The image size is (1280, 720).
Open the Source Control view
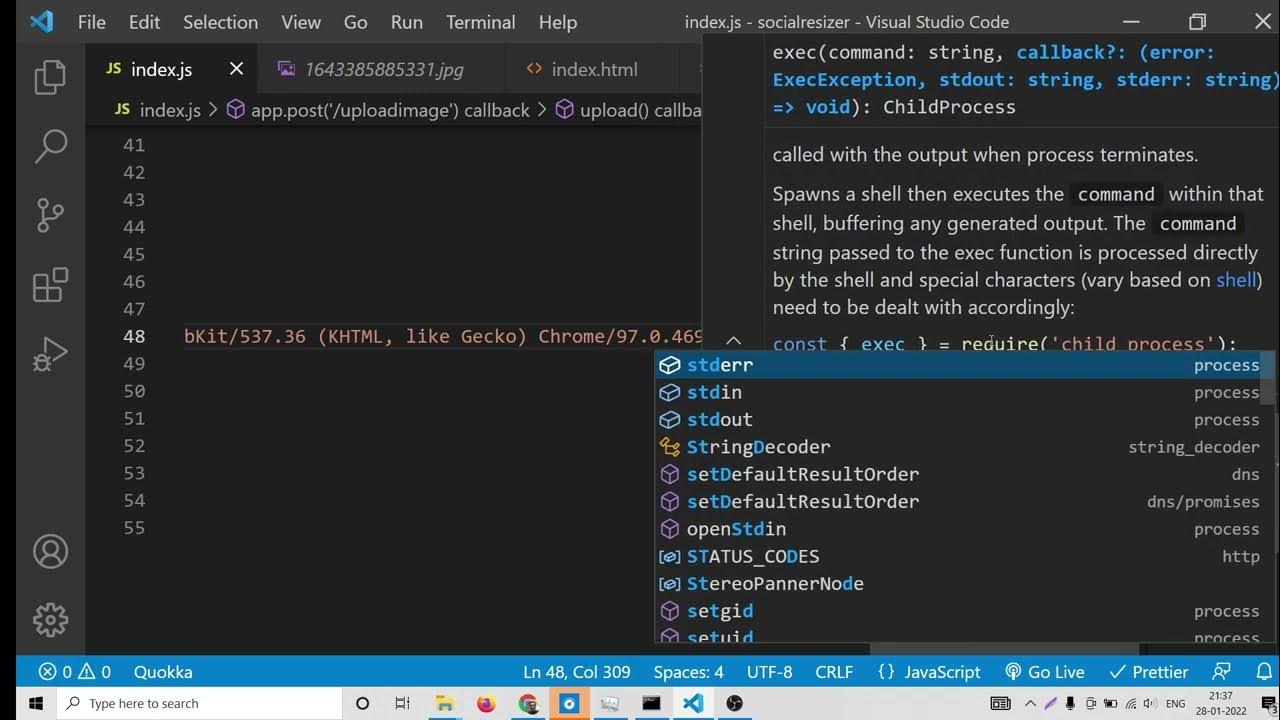[x=50, y=215]
